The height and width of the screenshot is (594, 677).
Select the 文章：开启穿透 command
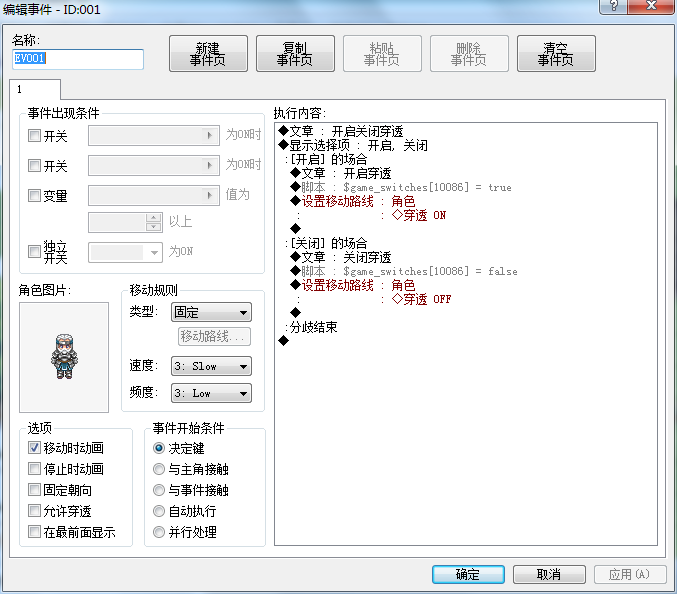341,174
